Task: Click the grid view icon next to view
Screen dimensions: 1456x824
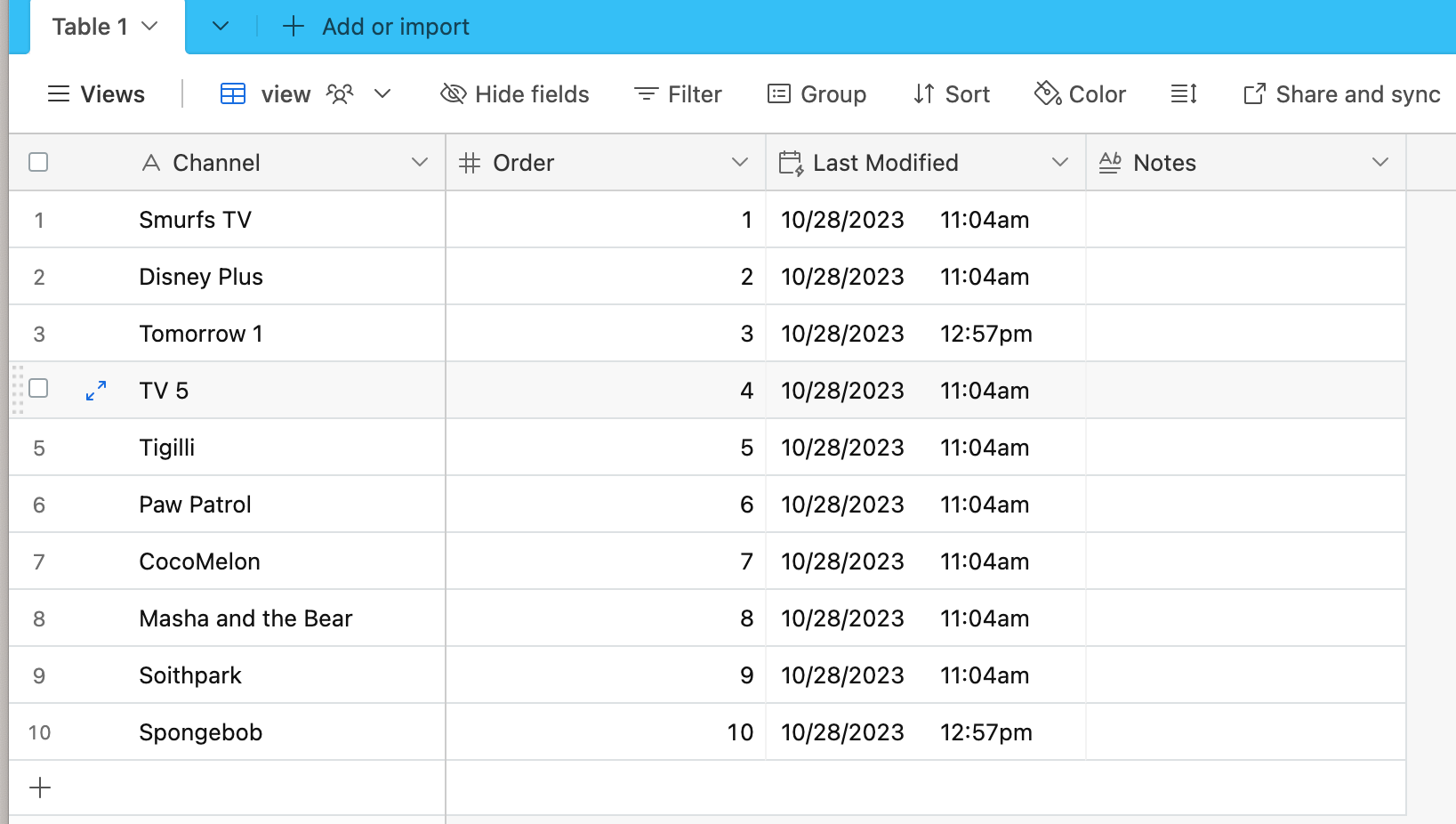Action: 233,94
